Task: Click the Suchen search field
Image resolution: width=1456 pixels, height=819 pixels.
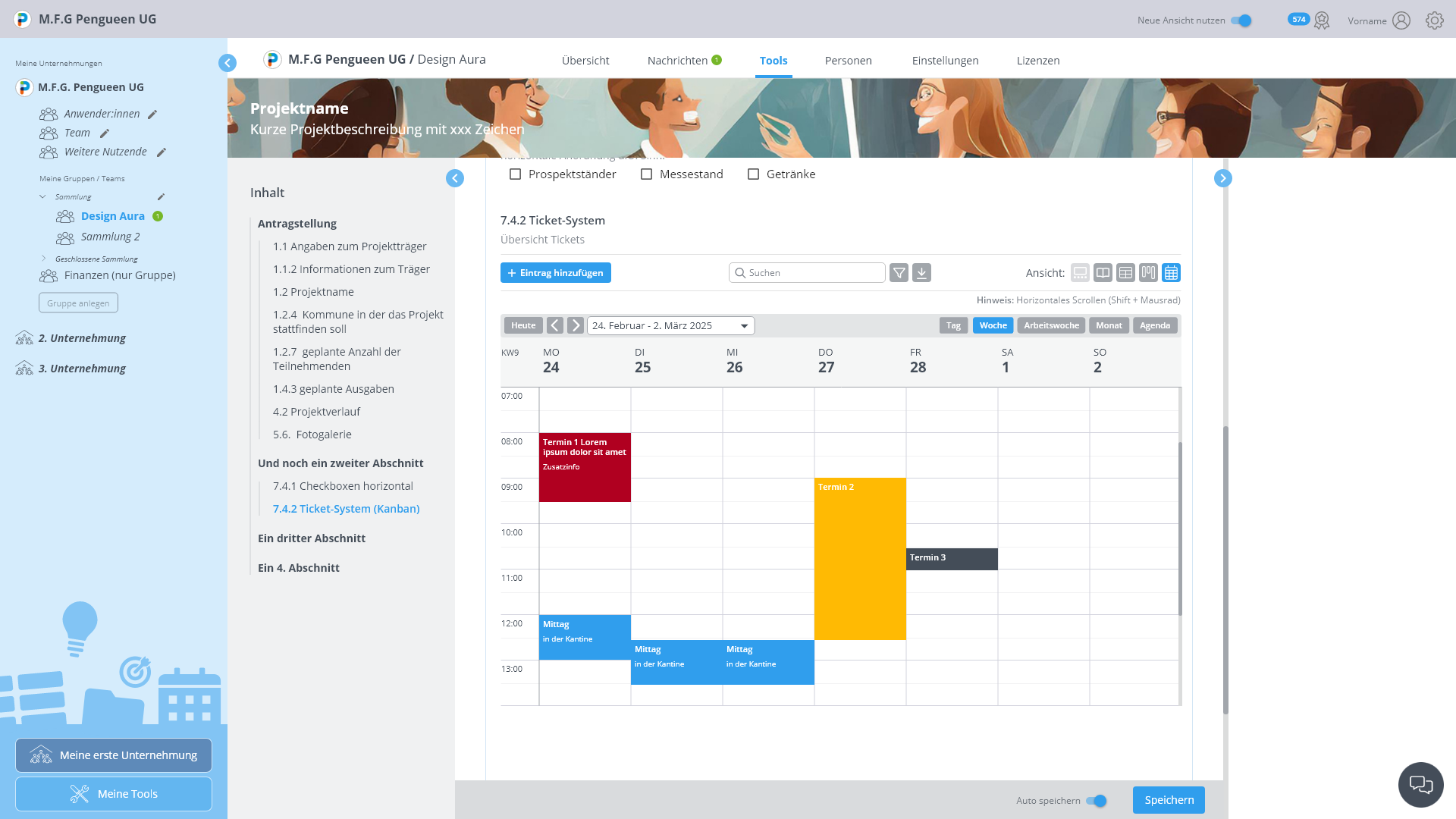Action: pos(807,273)
